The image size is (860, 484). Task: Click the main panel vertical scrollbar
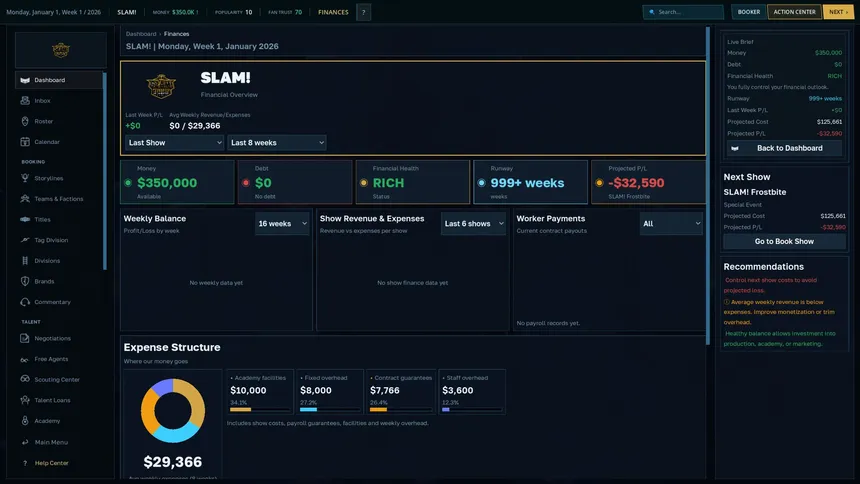[x=708, y=187]
